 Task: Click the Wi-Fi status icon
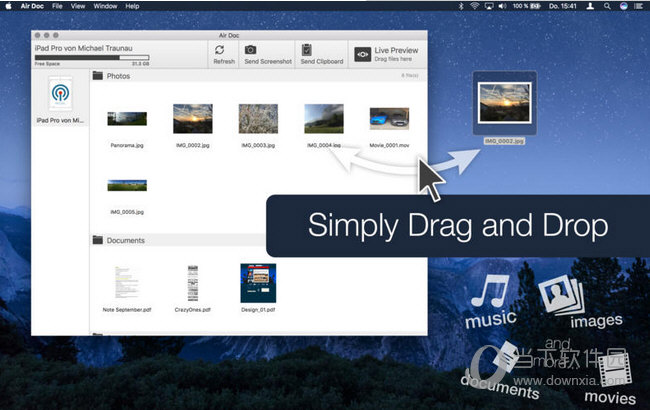pos(475,6)
